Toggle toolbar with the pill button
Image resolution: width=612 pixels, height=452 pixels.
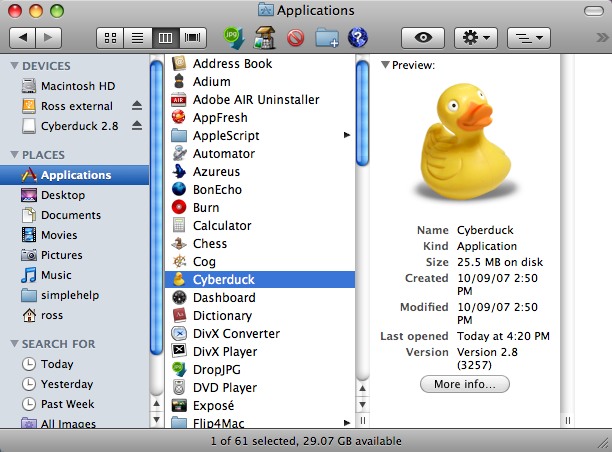594,11
